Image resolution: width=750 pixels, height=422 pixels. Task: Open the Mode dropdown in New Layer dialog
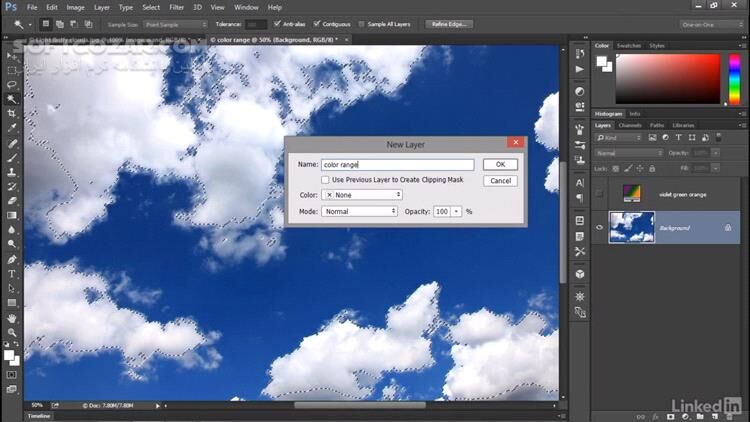[360, 212]
